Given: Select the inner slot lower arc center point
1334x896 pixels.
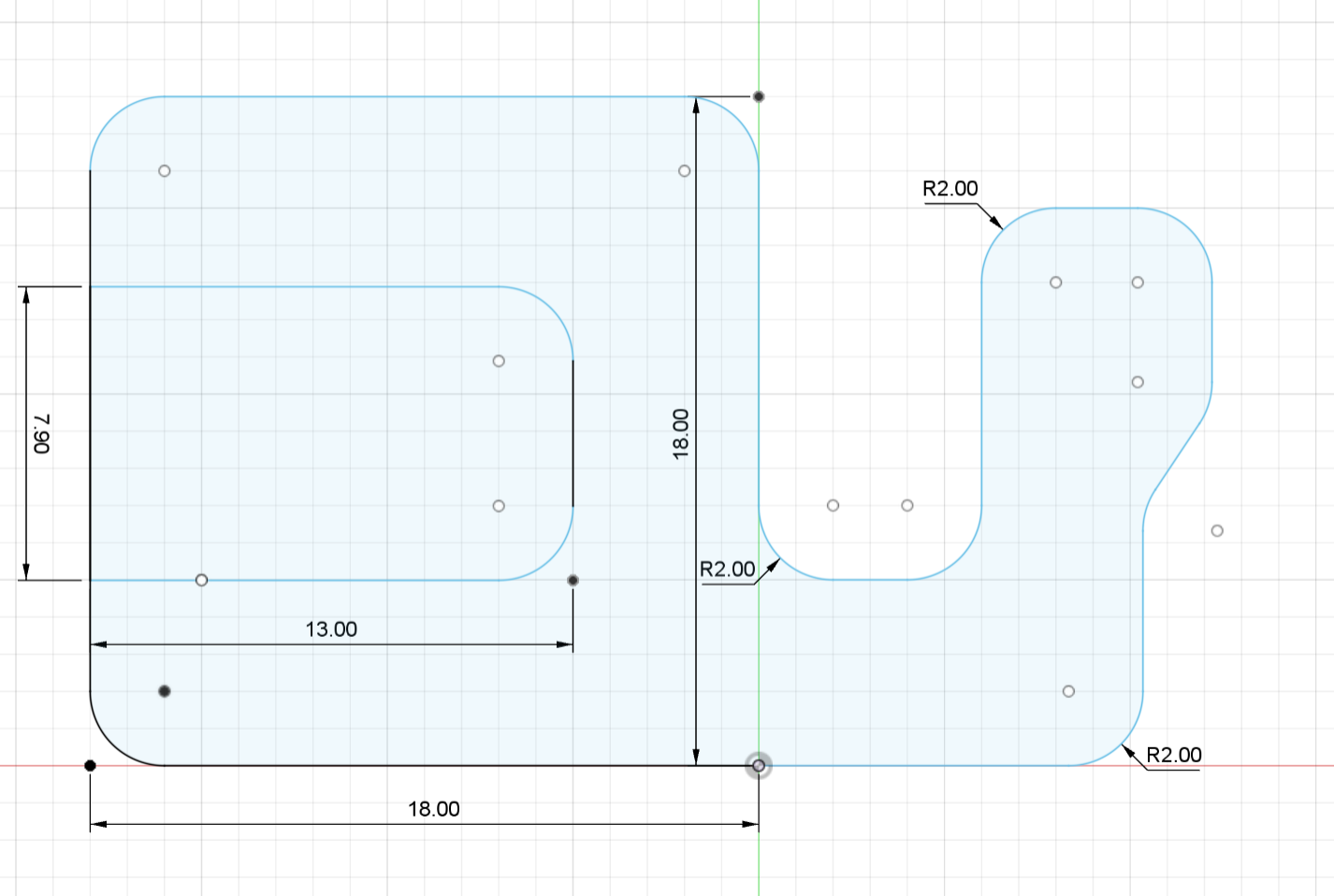Looking at the screenshot, I should 499,506.
